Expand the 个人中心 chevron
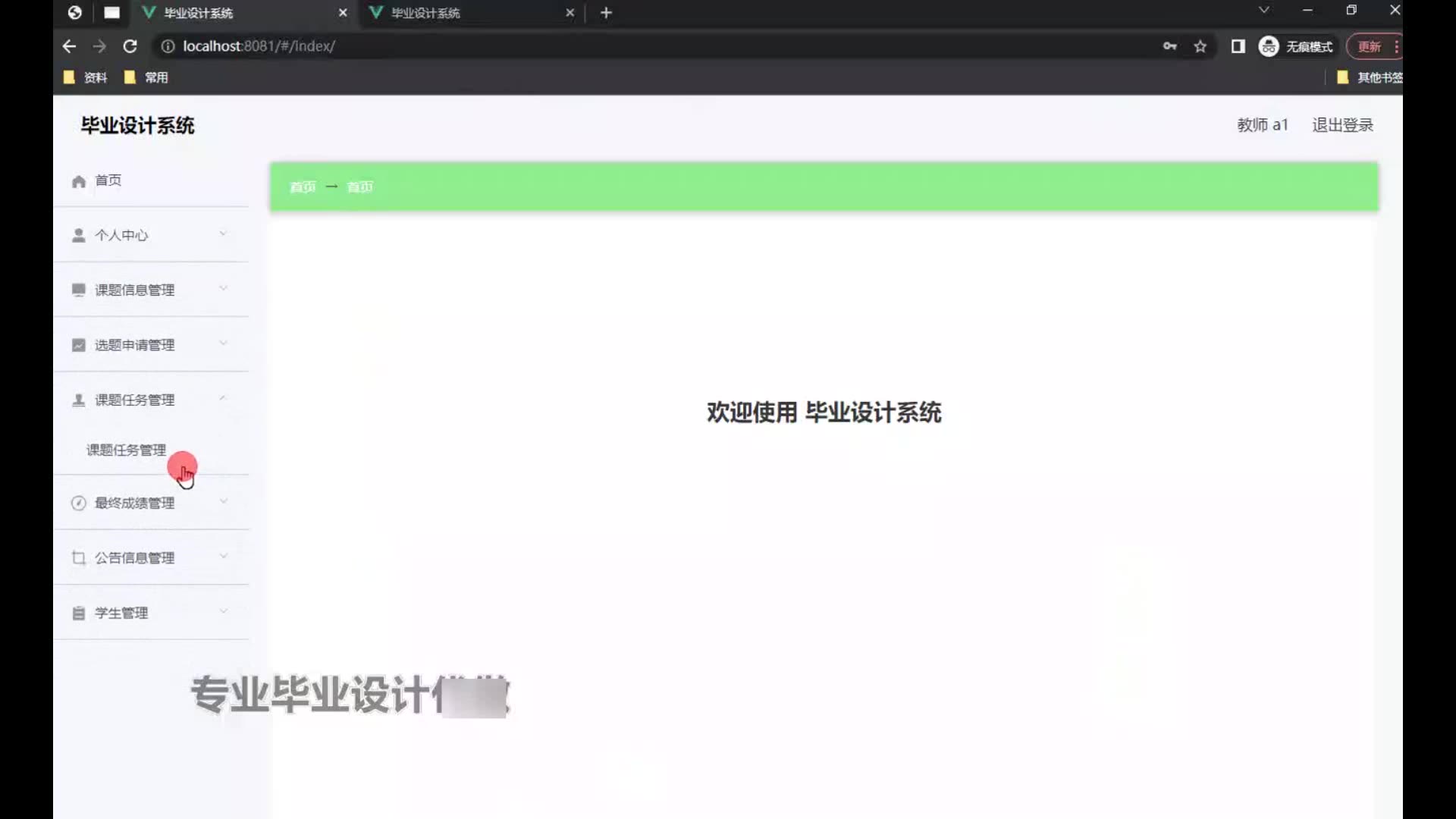 pos(223,234)
